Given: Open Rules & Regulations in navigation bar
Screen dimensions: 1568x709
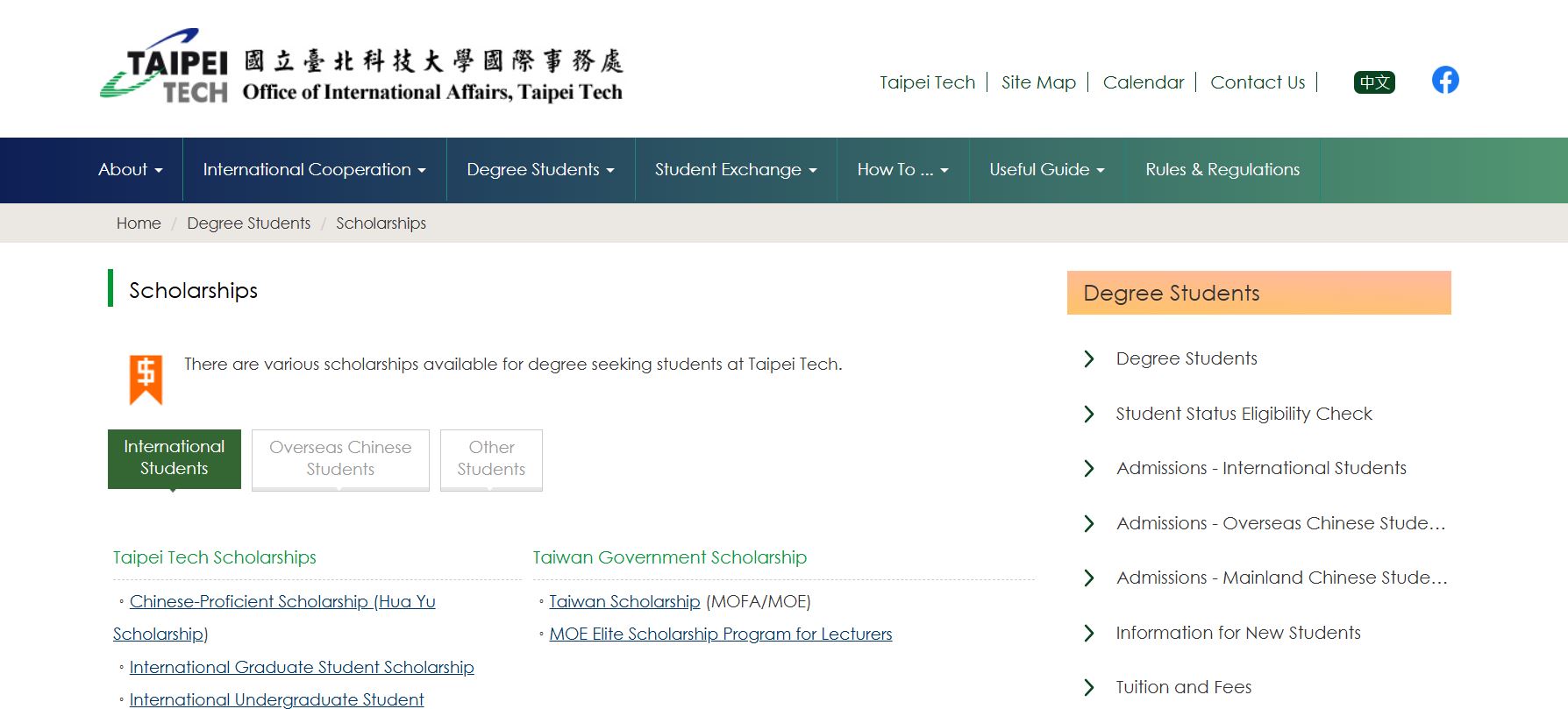Looking at the screenshot, I should click(1222, 170).
